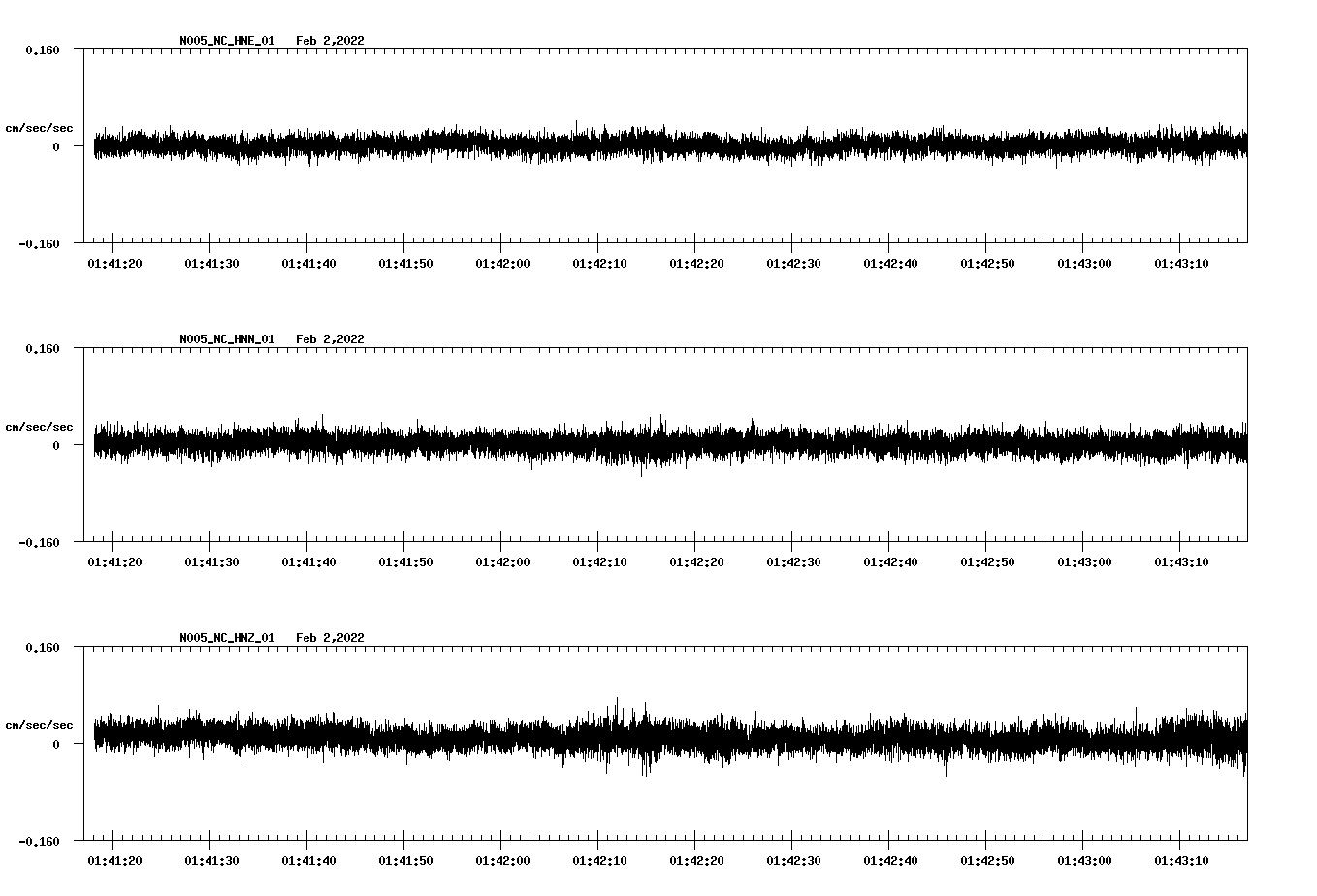The width and height of the screenshot is (1317, 896).
Task: Select the Feb 2,2022 date on the HNZ plot
Action: tap(330, 638)
